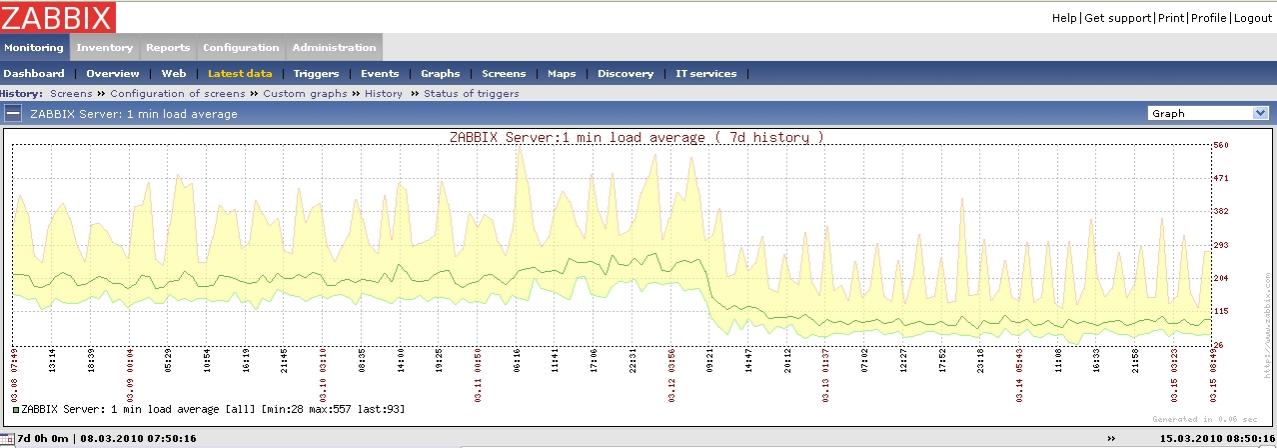1277x448 pixels.
Task: Click the ZABBIX logo
Action: (x=57, y=17)
